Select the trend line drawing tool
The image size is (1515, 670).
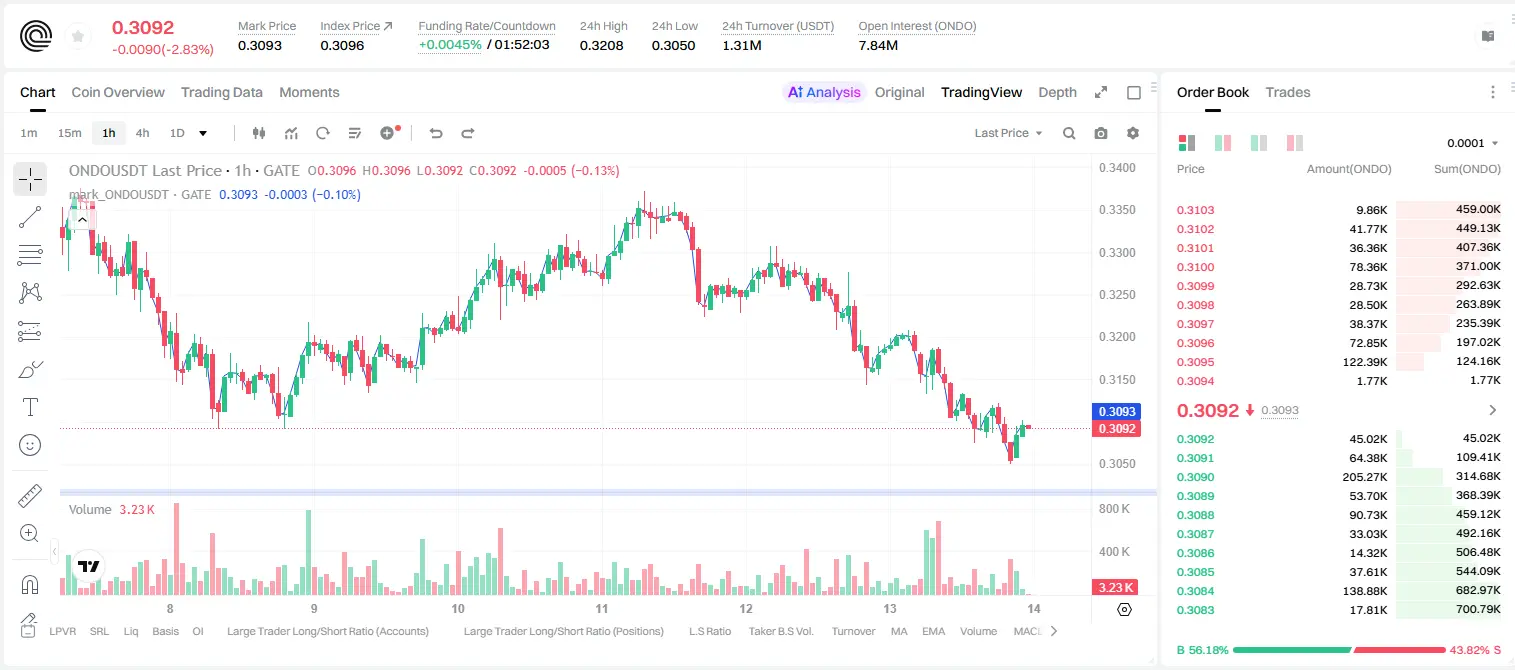click(30, 217)
